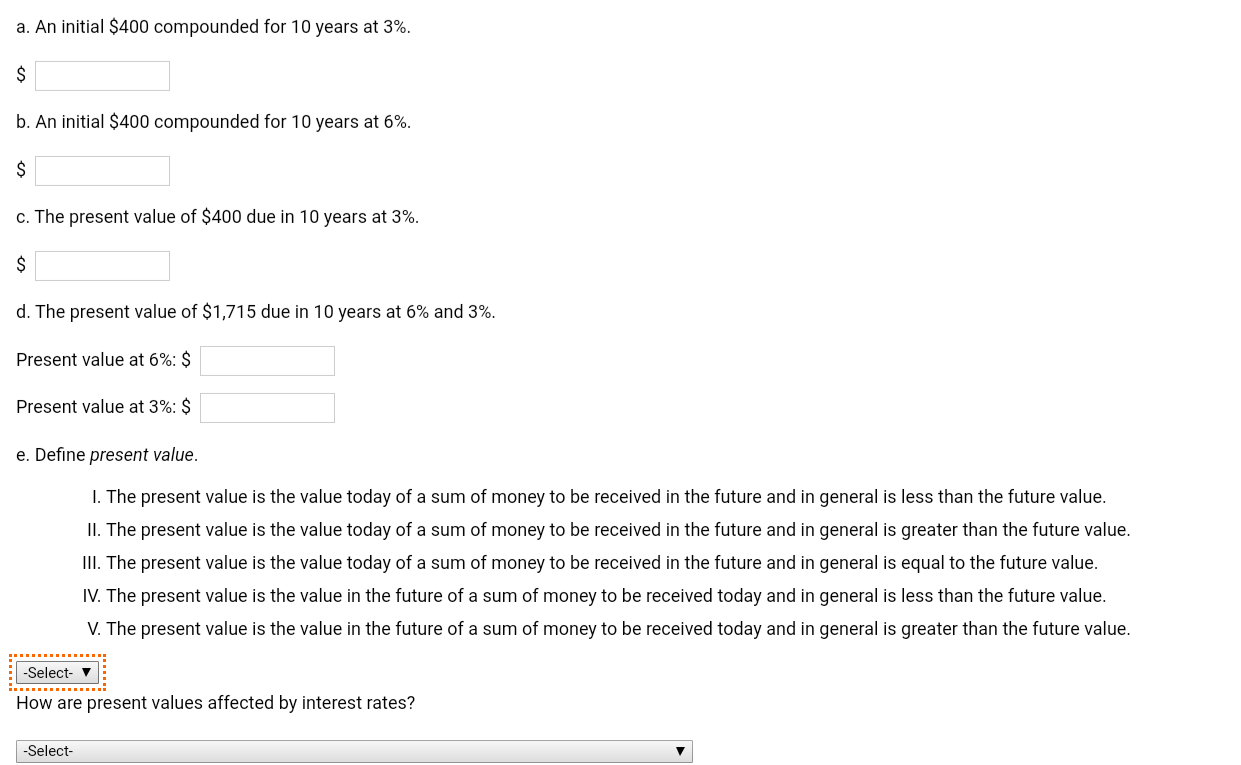The height and width of the screenshot is (765, 1241).
Task: Click the answer box for part a
Action: (101, 75)
